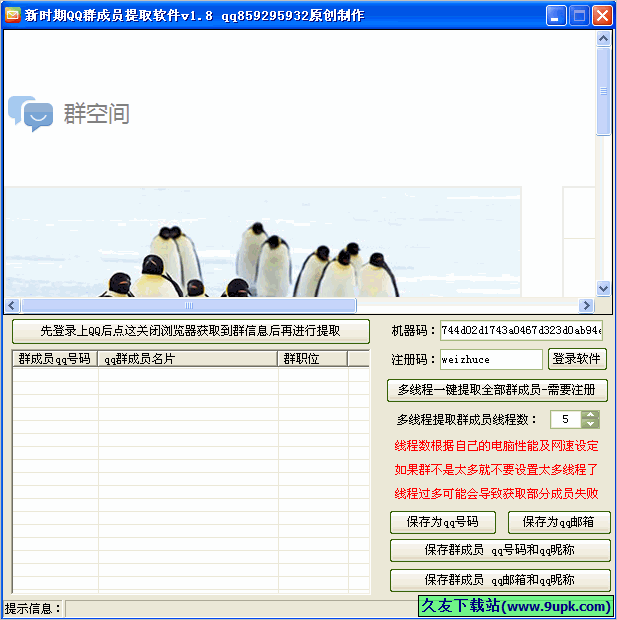The height and width of the screenshot is (620, 617).
Task: Click the penguins banner image
Action: (262, 242)
